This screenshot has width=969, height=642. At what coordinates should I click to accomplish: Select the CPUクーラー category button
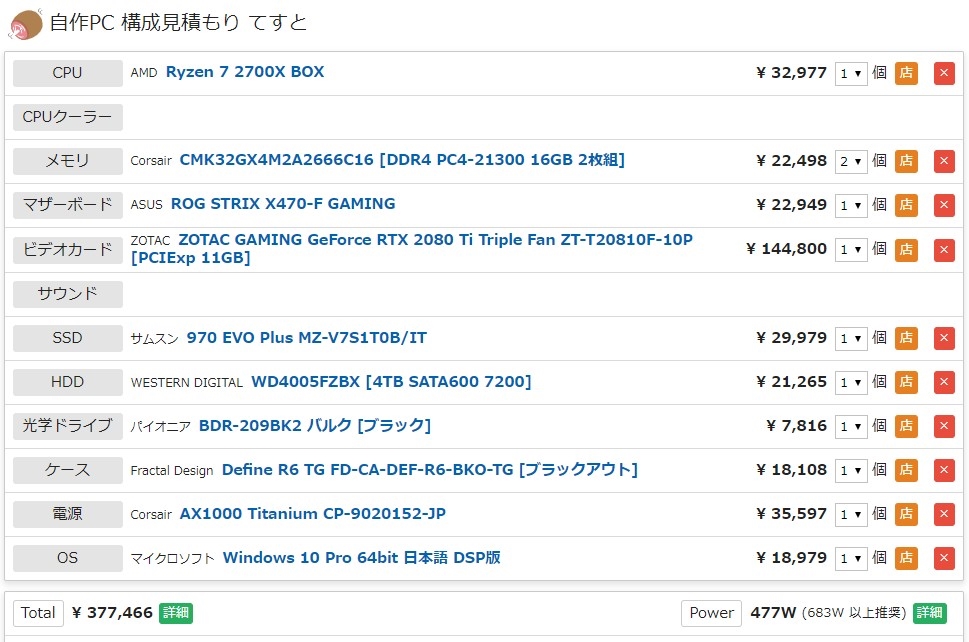pyautogui.click(x=68, y=117)
